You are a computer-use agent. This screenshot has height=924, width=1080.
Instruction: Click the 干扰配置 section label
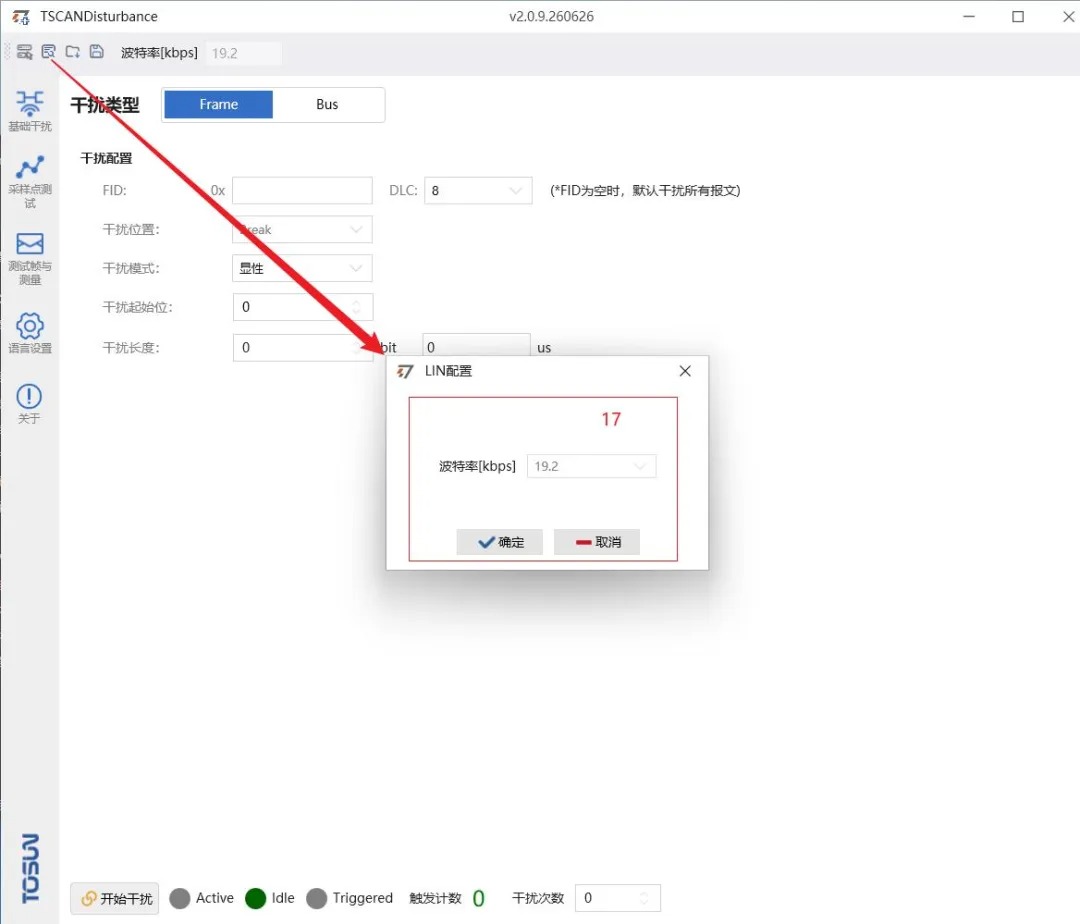click(x=106, y=158)
